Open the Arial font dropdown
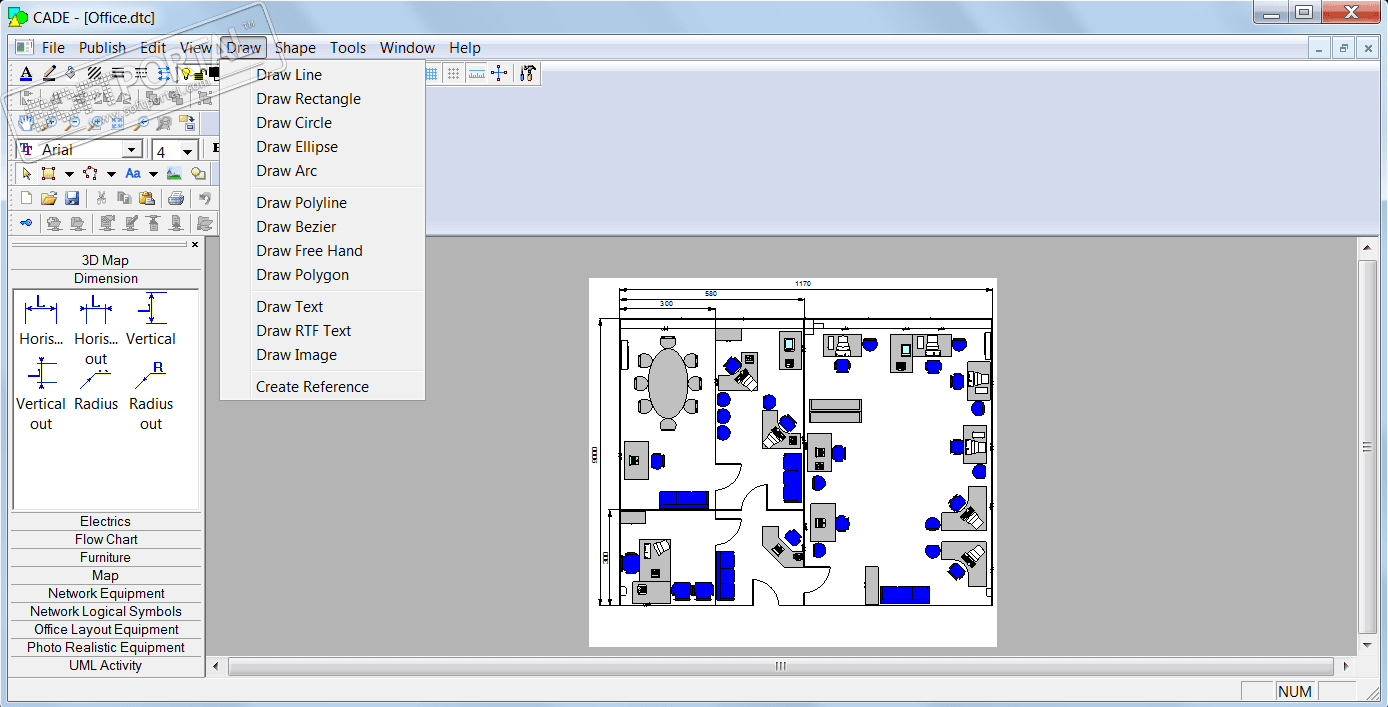1388x707 pixels. [x=132, y=150]
